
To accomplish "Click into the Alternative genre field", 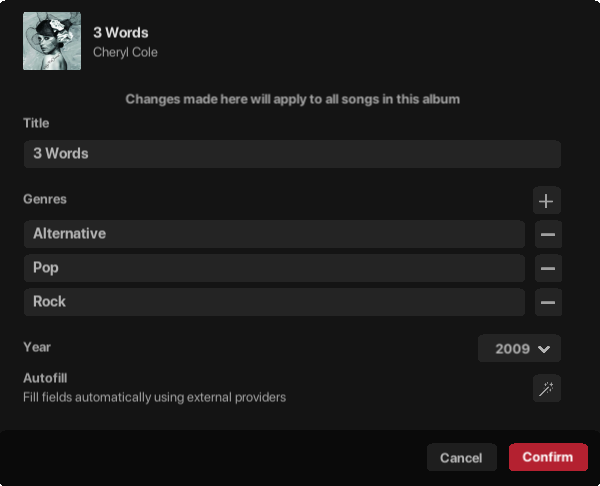I will coord(273,234).
